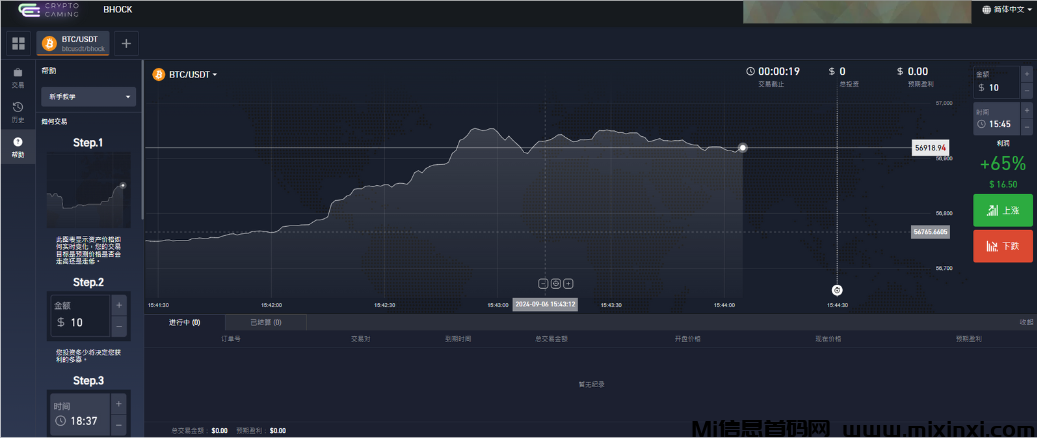Open the 交易 trade sidebar icon

[17, 77]
